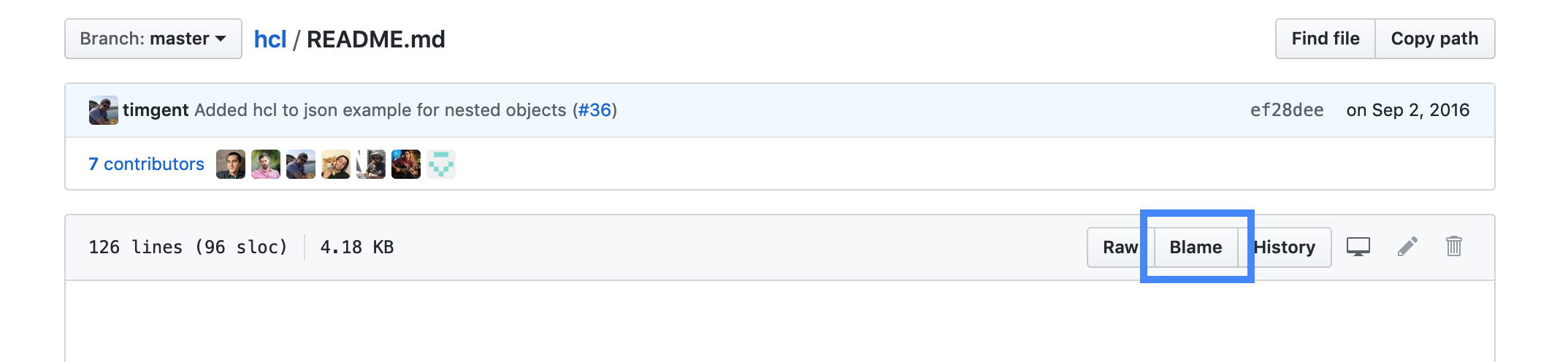Select contributor avatar wearing a pink shirt
The height and width of the screenshot is (362, 1568).
(x=266, y=164)
